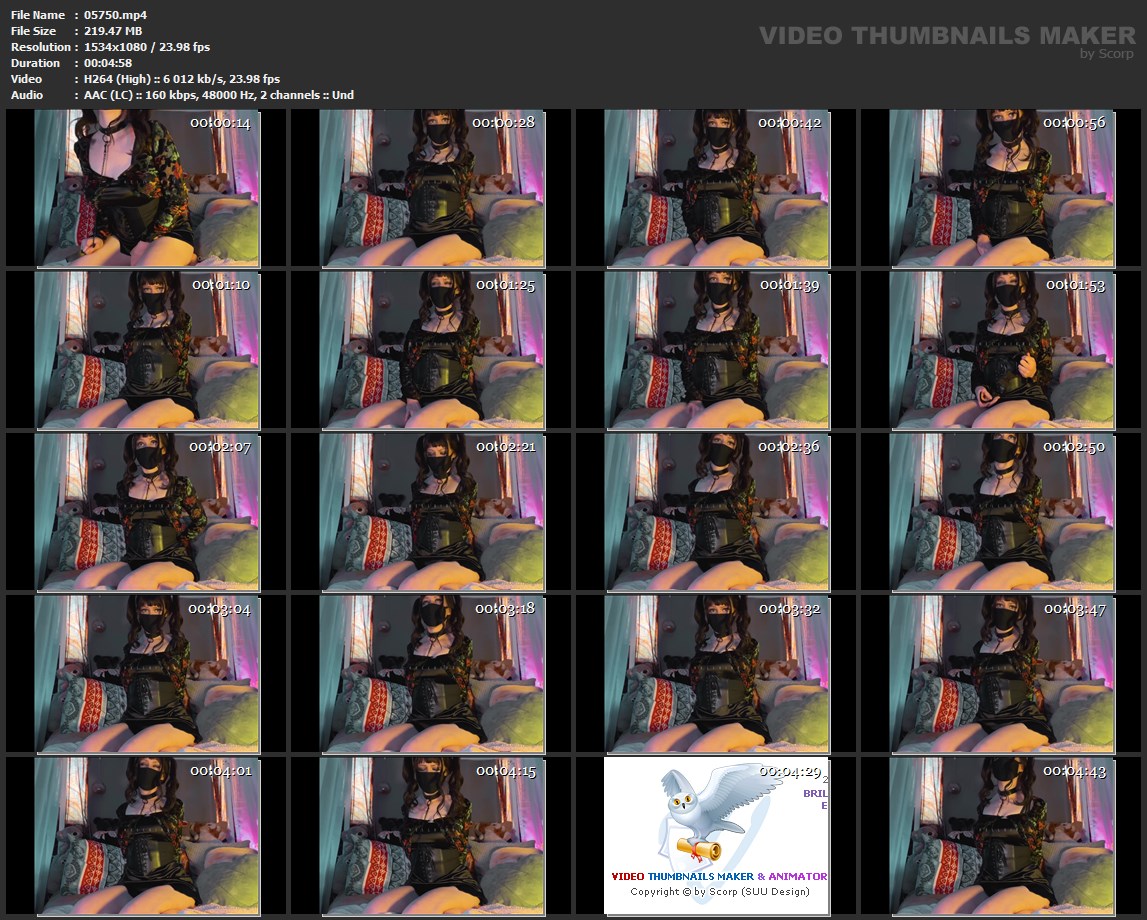Click the Copyright by Scorp (SUU Design) text

(720, 891)
